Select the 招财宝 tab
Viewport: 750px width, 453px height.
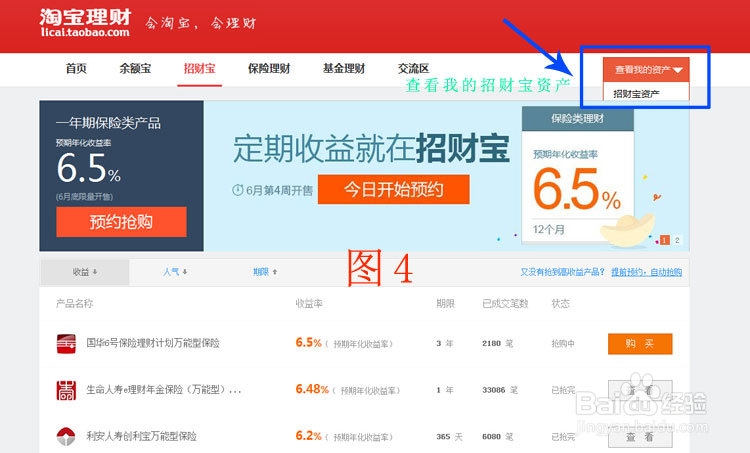pos(199,68)
